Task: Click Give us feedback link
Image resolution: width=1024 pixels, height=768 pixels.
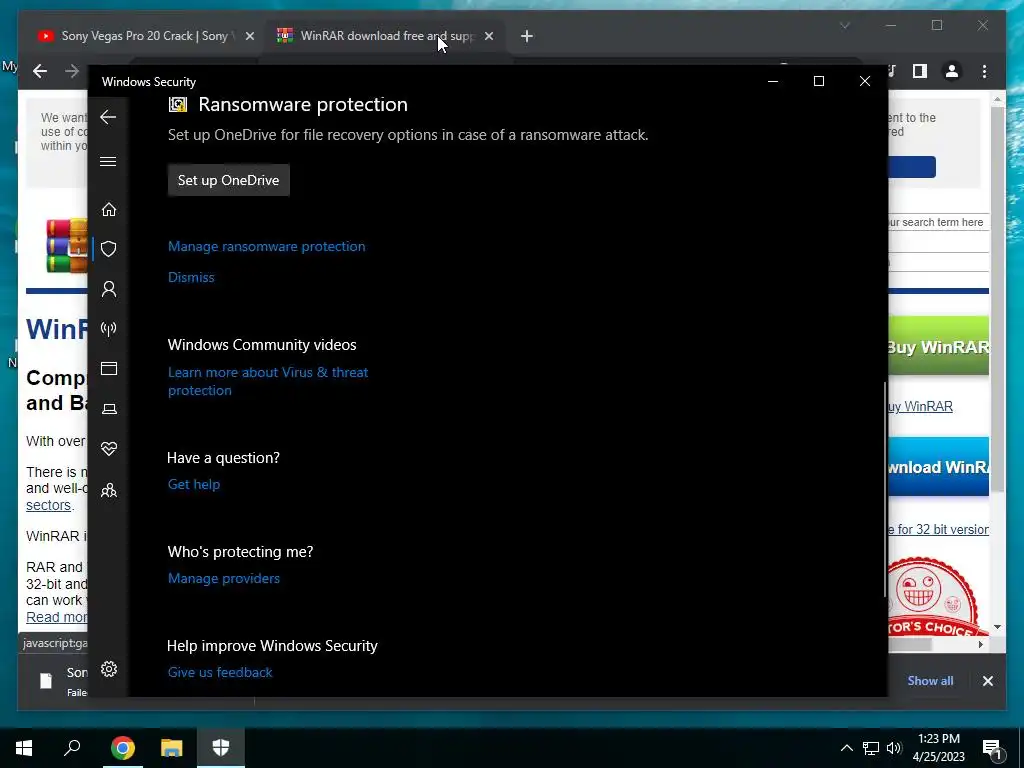Action: point(220,672)
